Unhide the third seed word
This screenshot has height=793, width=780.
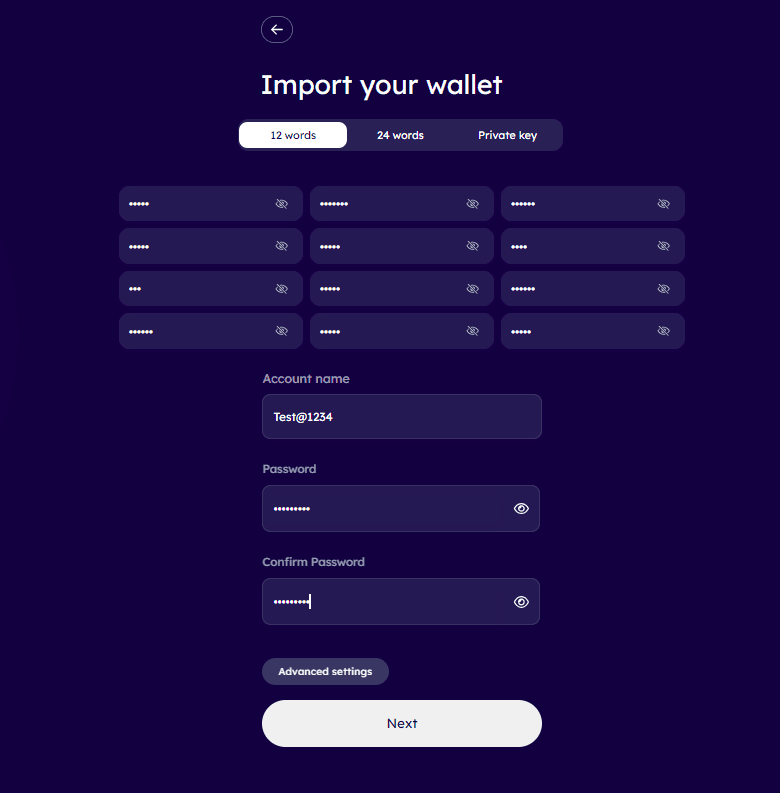point(663,204)
